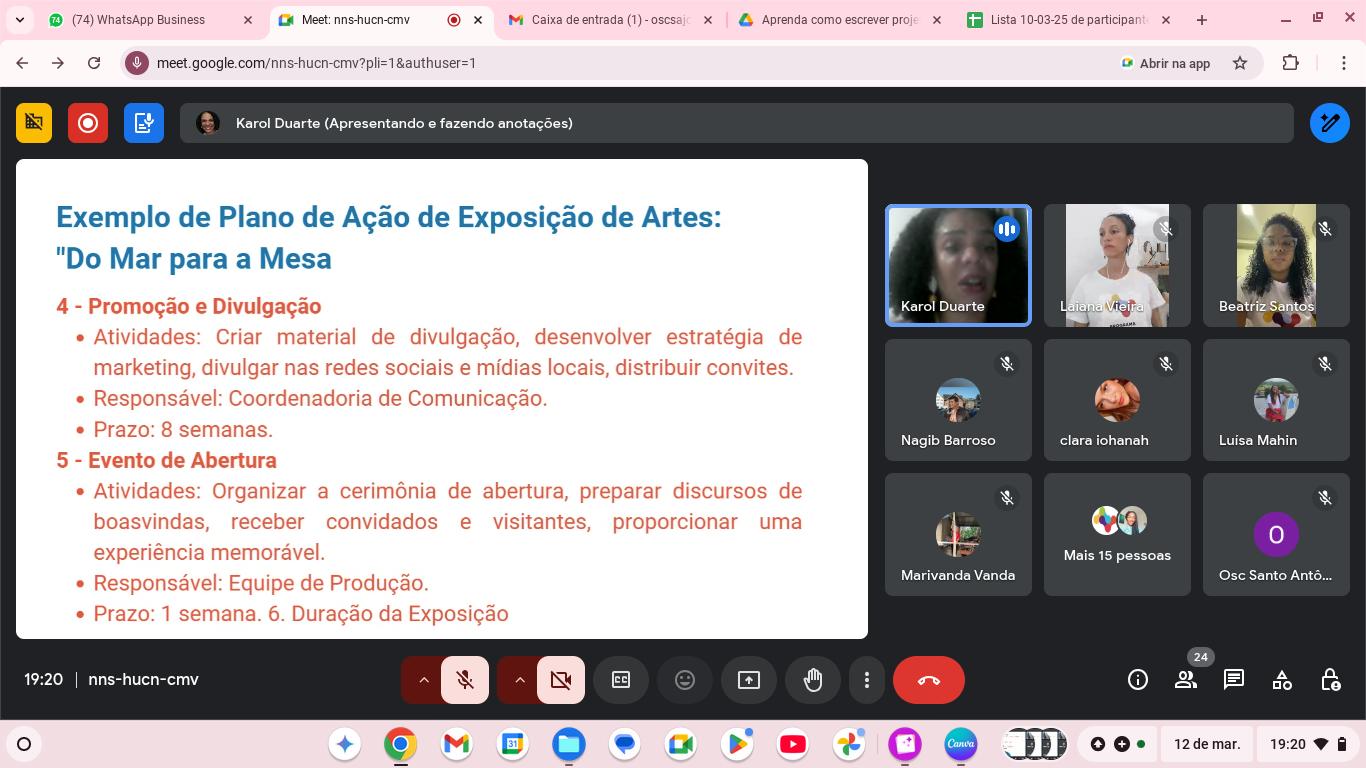Open meeting details info icon
Image resolution: width=1366 pixels, height=768 pixels.
coord(1138,680)
